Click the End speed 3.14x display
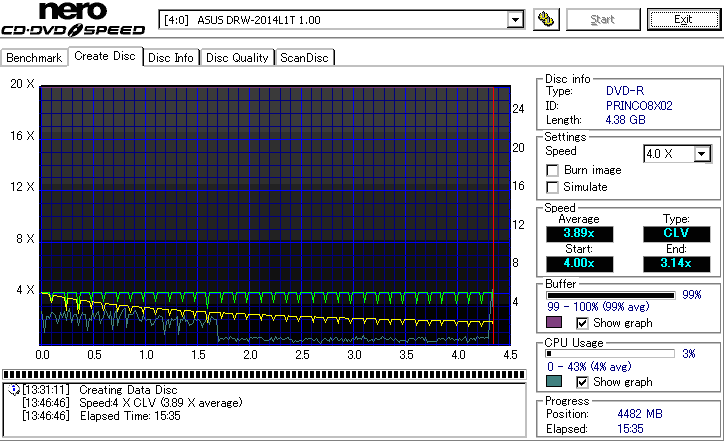The height and width of the screenshot is (441, 724). [676, 264]
